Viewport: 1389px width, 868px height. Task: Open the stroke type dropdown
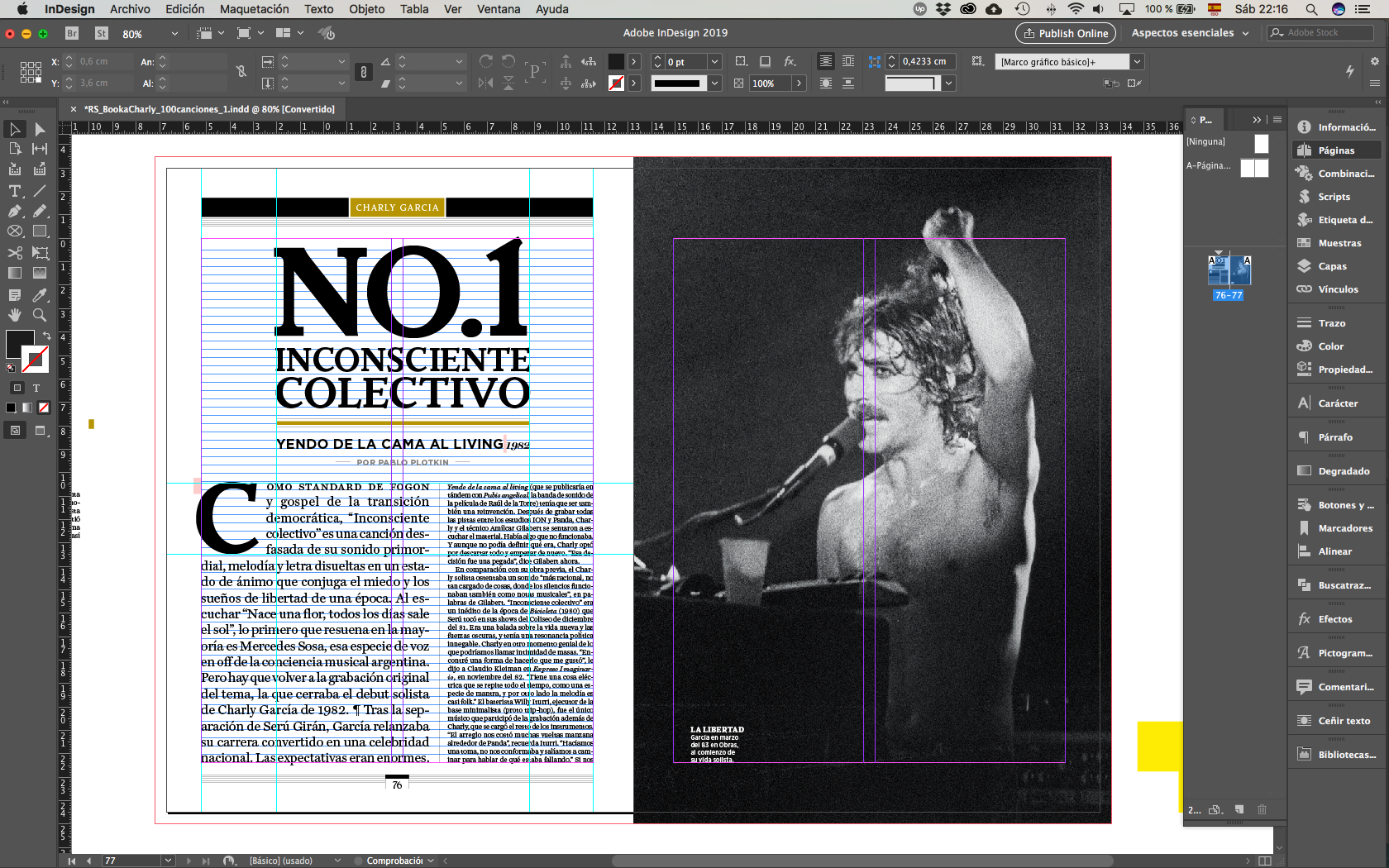click(x=714, y=83)
